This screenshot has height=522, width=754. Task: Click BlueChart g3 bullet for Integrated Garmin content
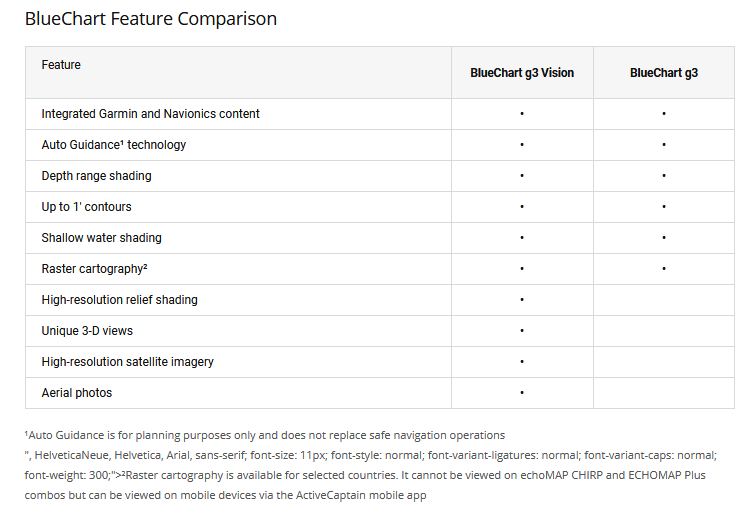coord(664,114)
